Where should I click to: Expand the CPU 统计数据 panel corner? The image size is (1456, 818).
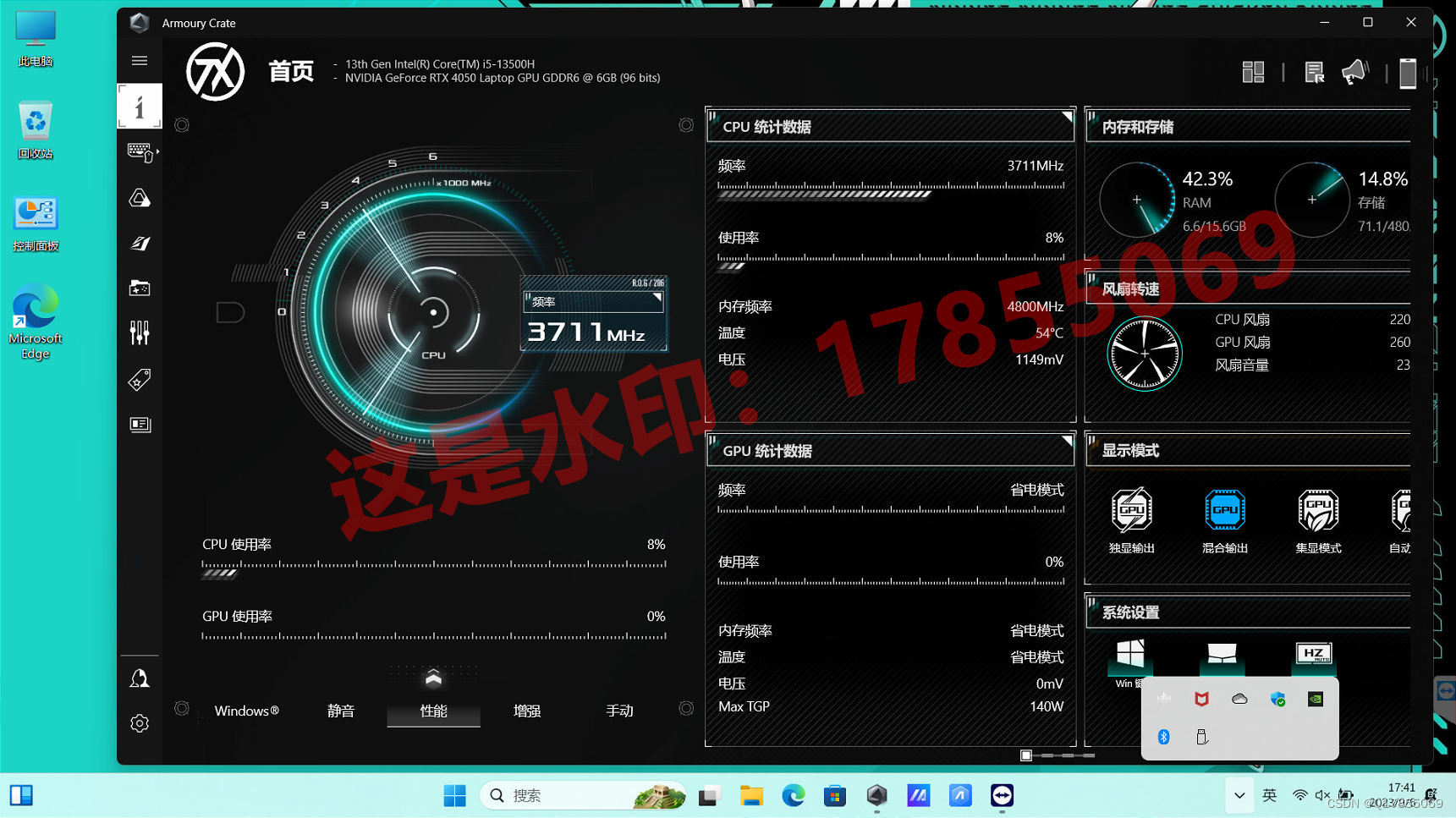coord(1067,117)
